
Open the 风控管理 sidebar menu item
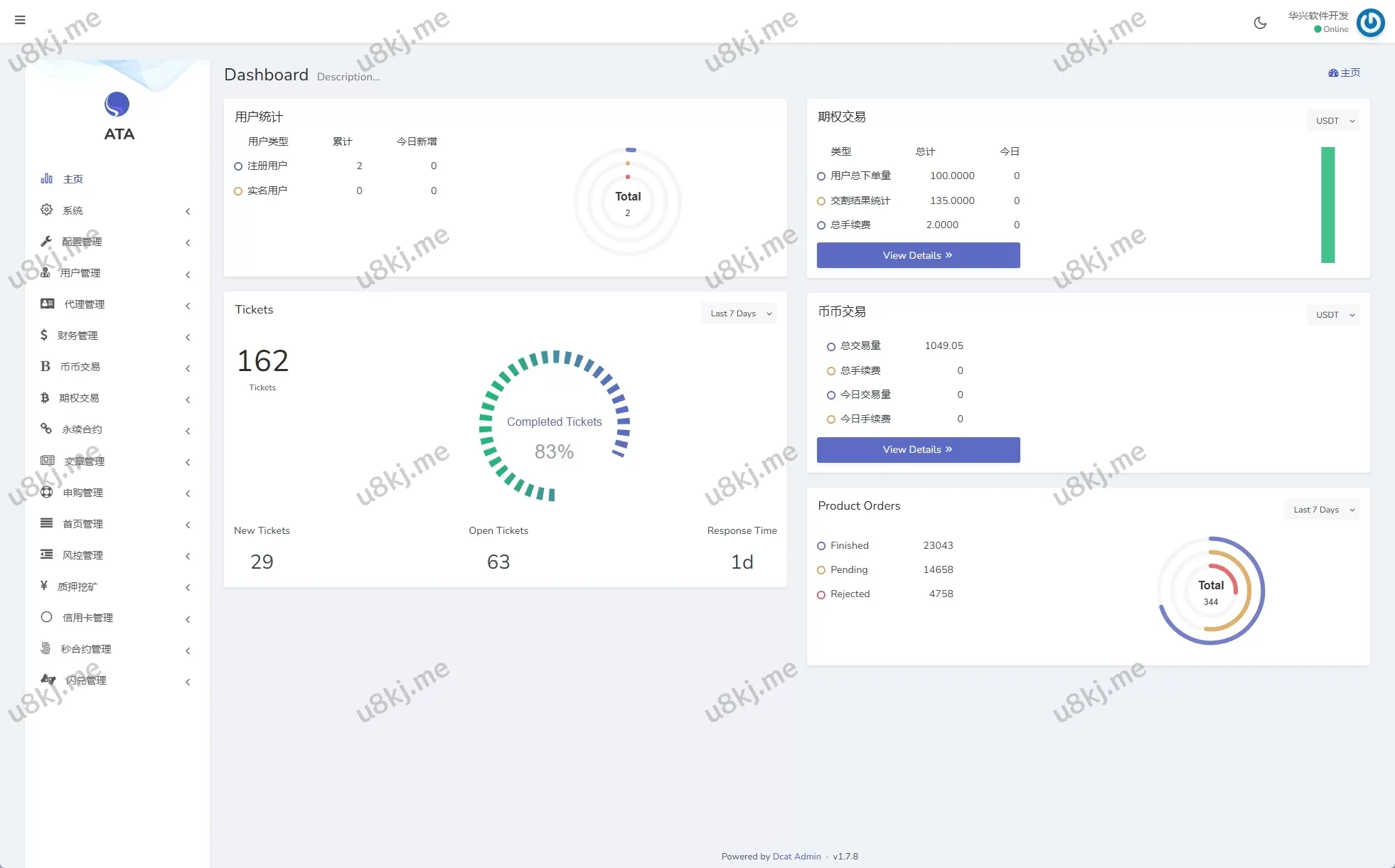[82, 555]
